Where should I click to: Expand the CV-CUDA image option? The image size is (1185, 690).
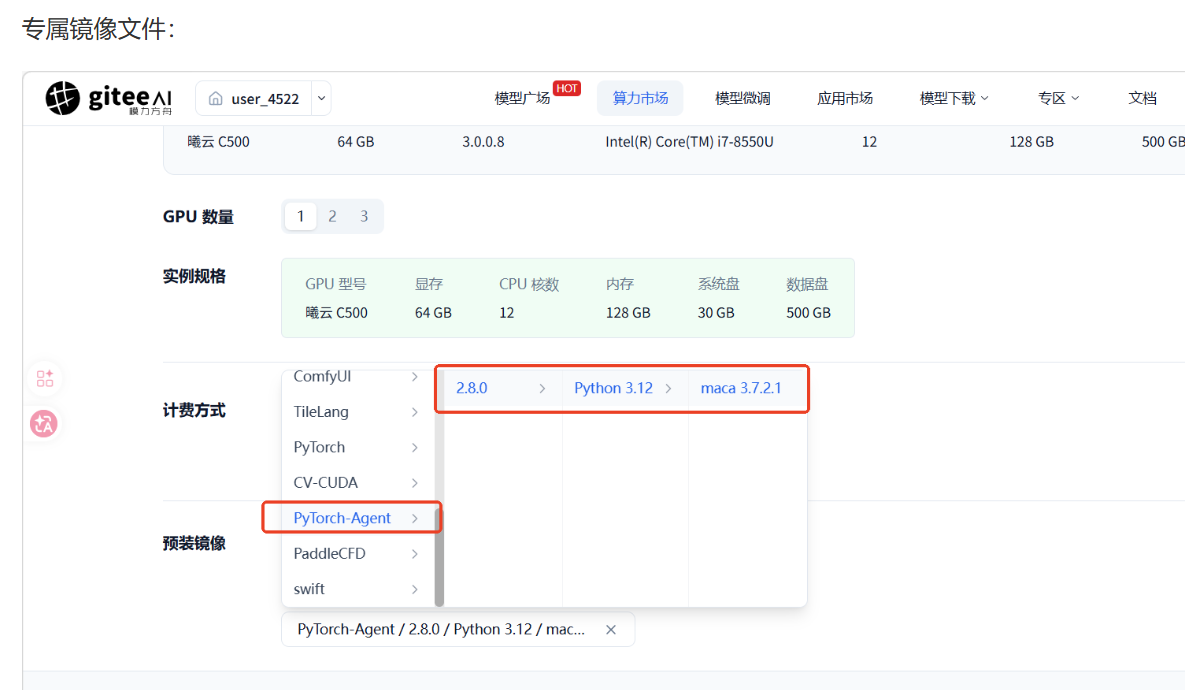click(356, 483)
